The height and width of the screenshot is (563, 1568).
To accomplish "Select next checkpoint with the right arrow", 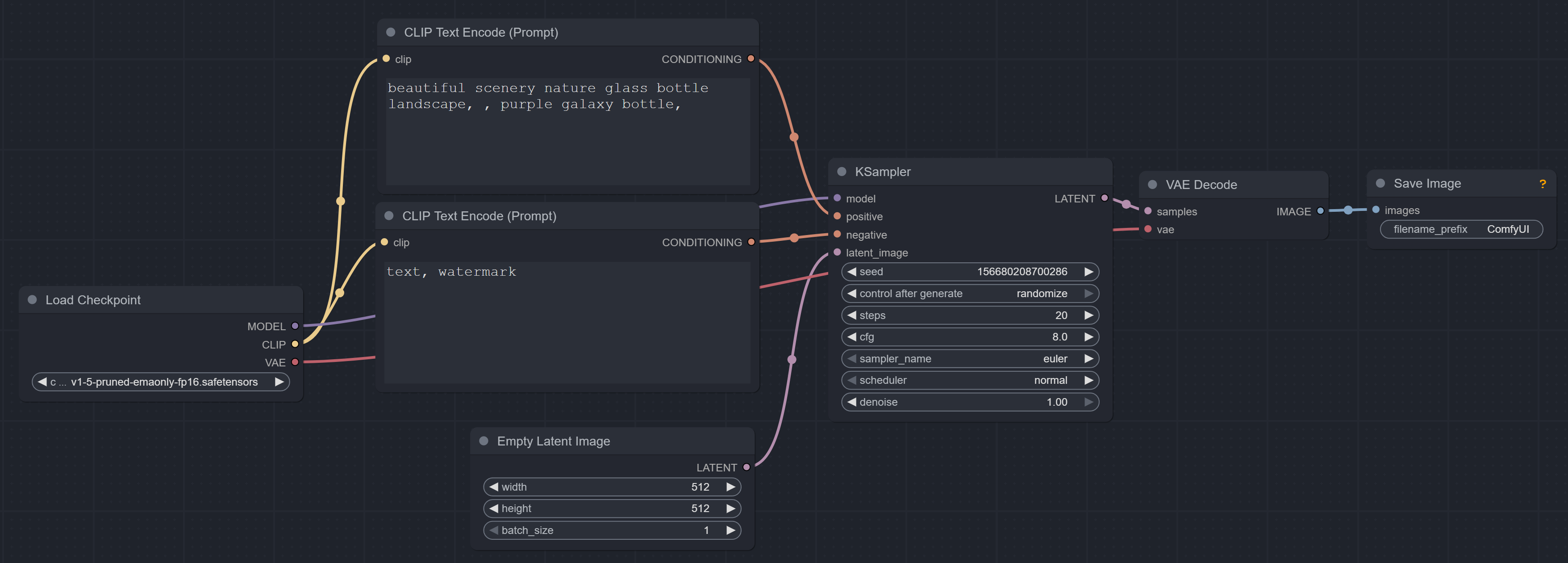I will click(279, 382).
